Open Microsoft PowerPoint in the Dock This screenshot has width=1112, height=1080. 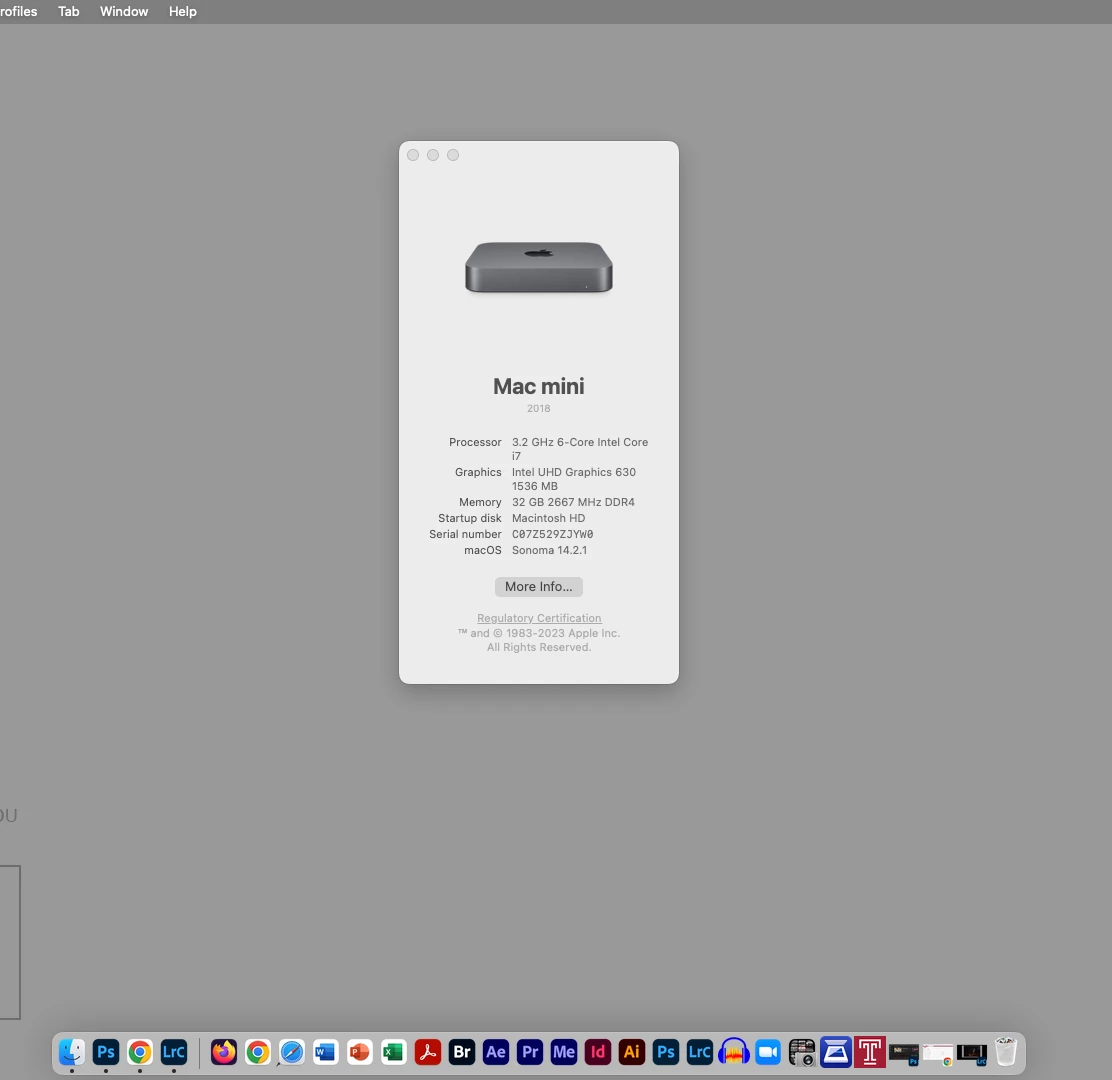coord(360,1052)
